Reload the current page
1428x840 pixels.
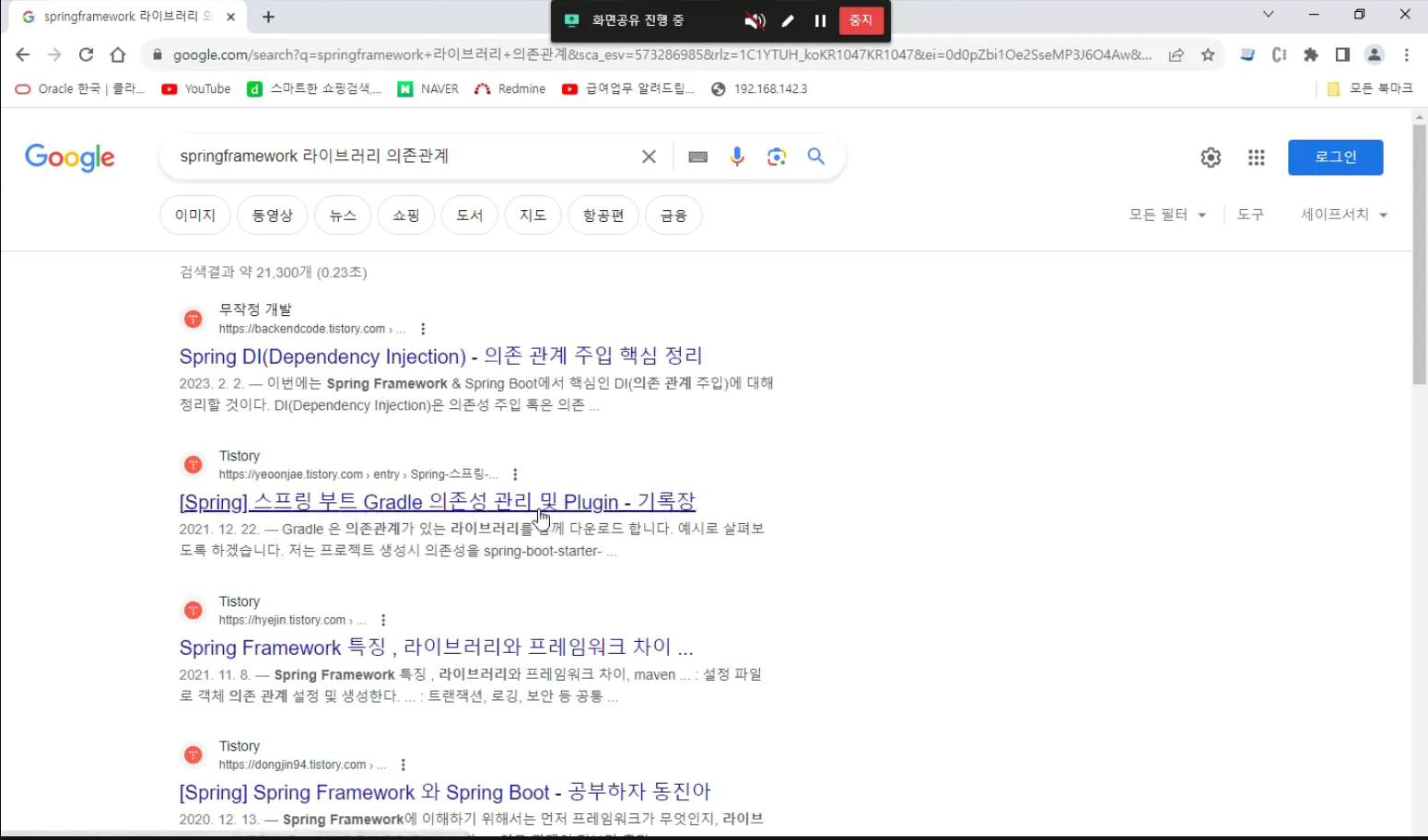tap(86, 54)
